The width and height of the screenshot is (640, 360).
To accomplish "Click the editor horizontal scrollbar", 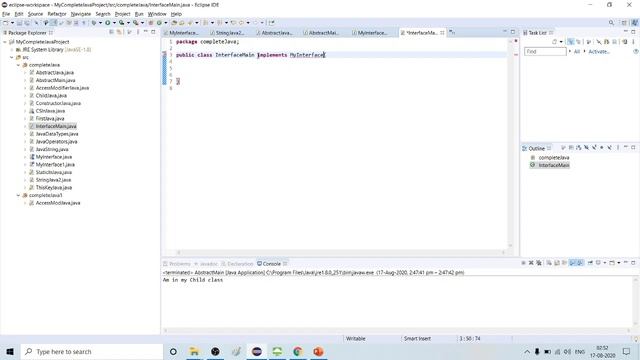I will point(340,252).
